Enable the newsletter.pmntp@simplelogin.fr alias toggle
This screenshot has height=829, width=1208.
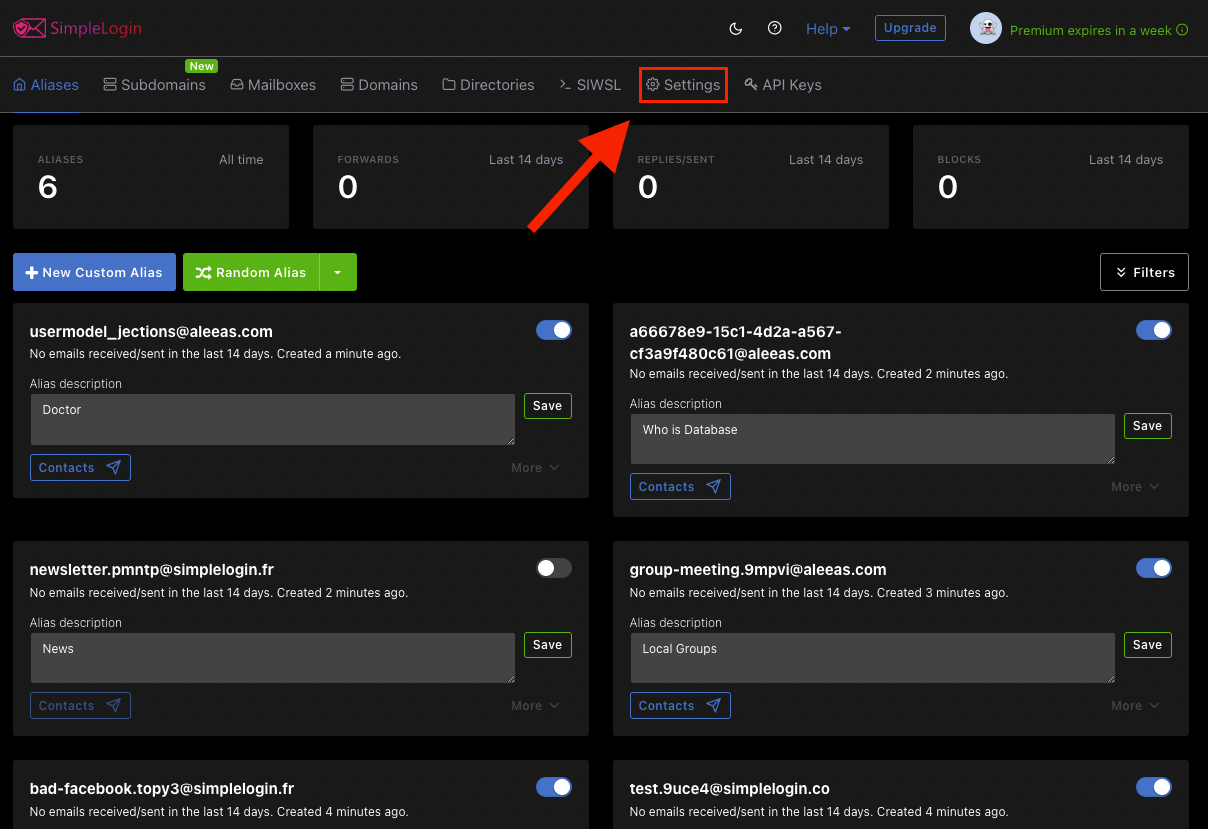pyautogui.click(x=553, y=568)
